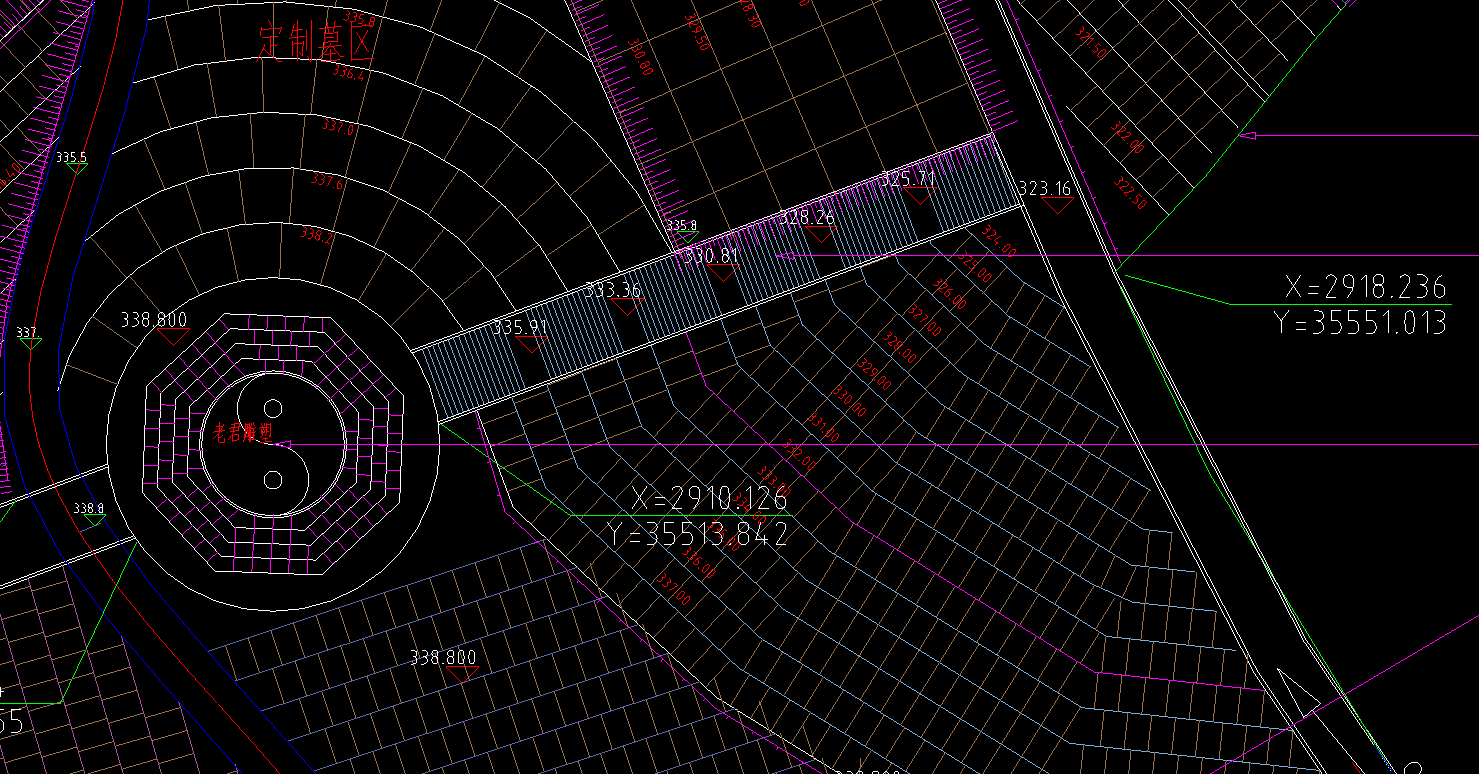Screen dimensions: 1479x774
Task: Select stair elevation label 333.36
Action: pyautogui.click(x=613, y=291)
